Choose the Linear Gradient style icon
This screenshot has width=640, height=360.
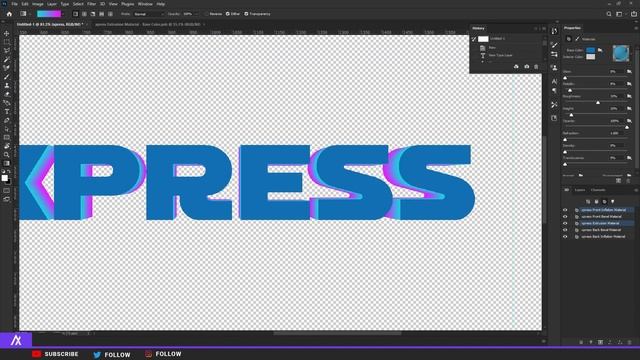pos(76,14)
